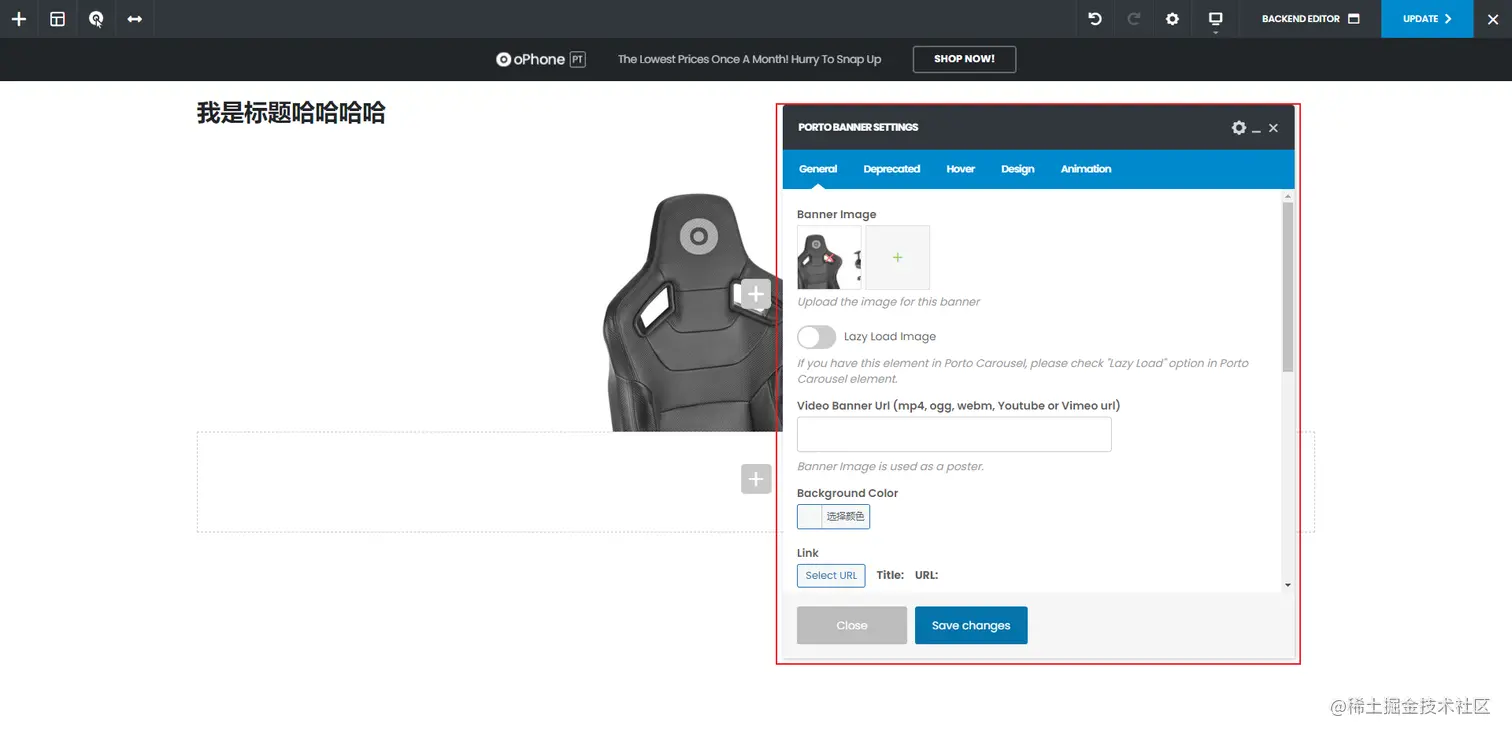1512x738 pixels.
Task: Open the Background Color picker swatch
Action: pyautogui.click(x=833, y=516)
